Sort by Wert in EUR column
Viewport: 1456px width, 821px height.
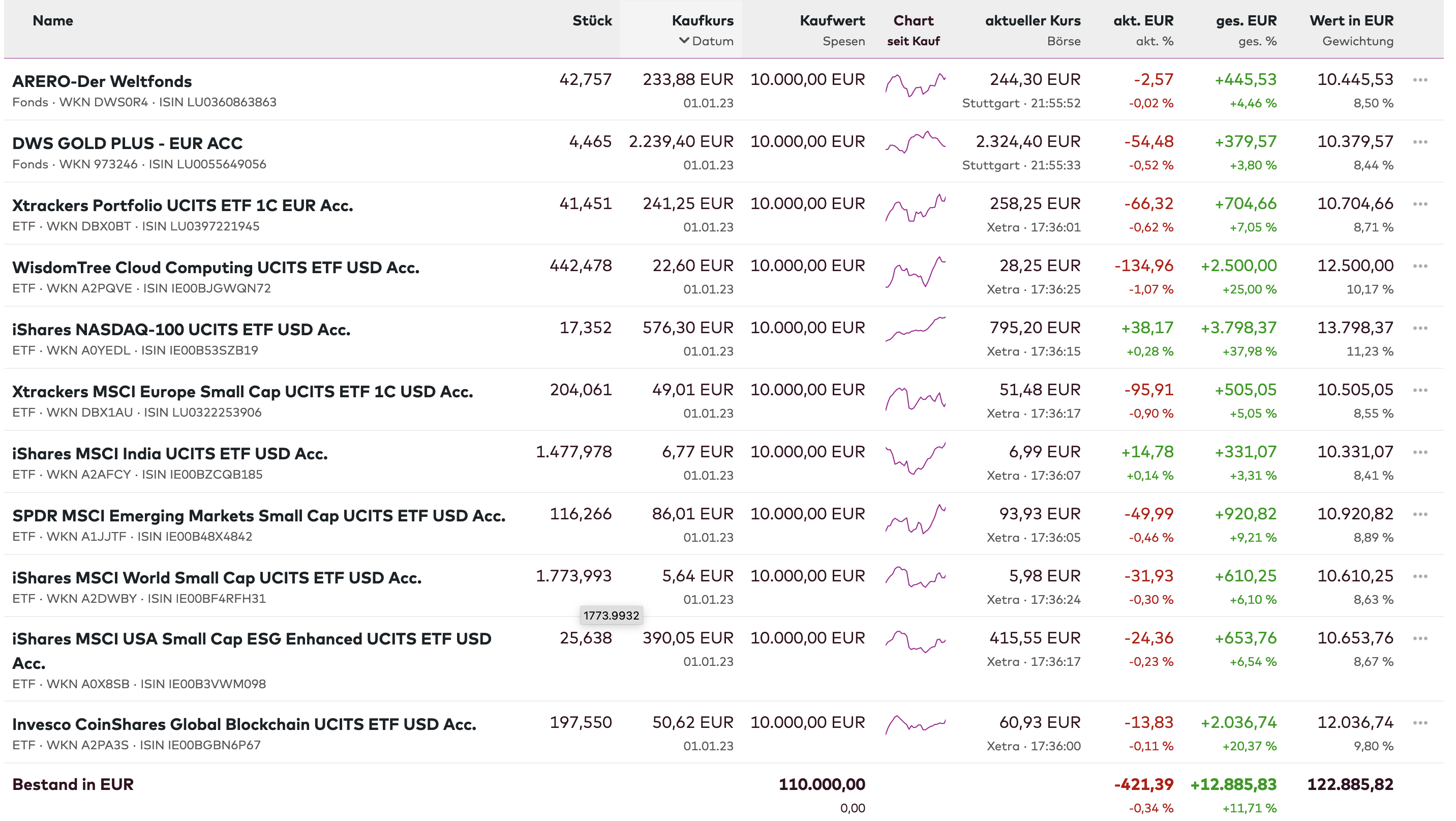click(1351, 21)
